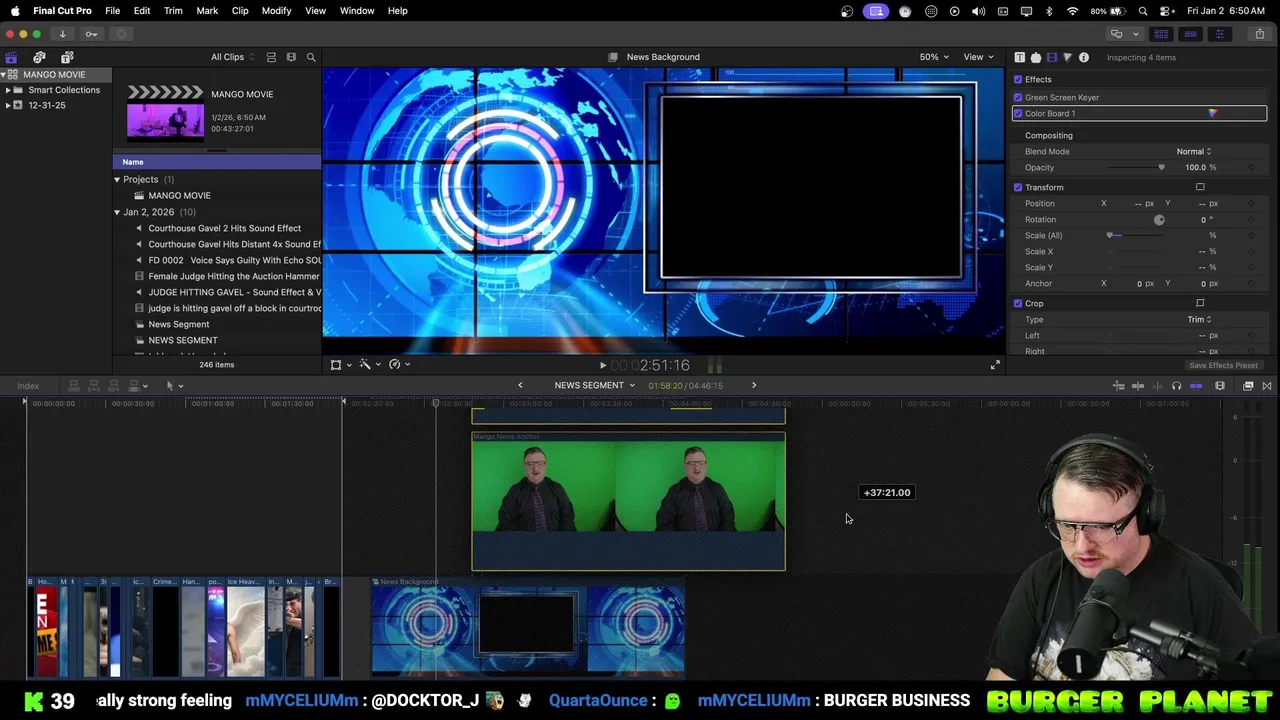Enter full screen viewer playback
Image resolution: width=1280 pixels, height=720 pixels.
(994, 365)
